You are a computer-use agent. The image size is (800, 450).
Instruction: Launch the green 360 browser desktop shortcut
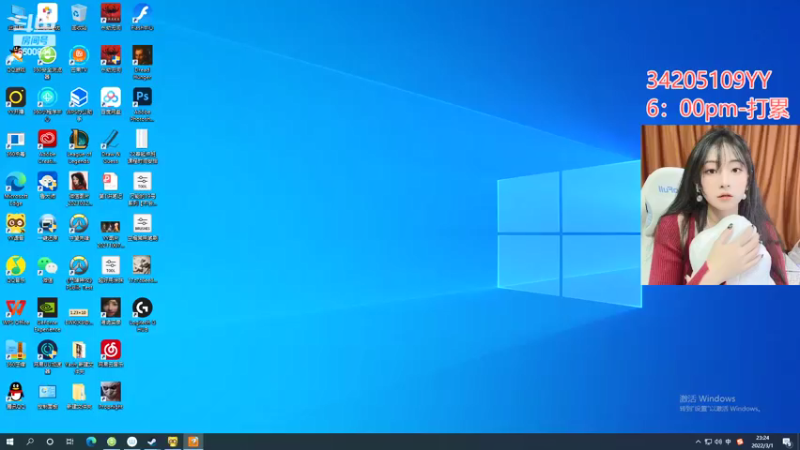[47, 62]
